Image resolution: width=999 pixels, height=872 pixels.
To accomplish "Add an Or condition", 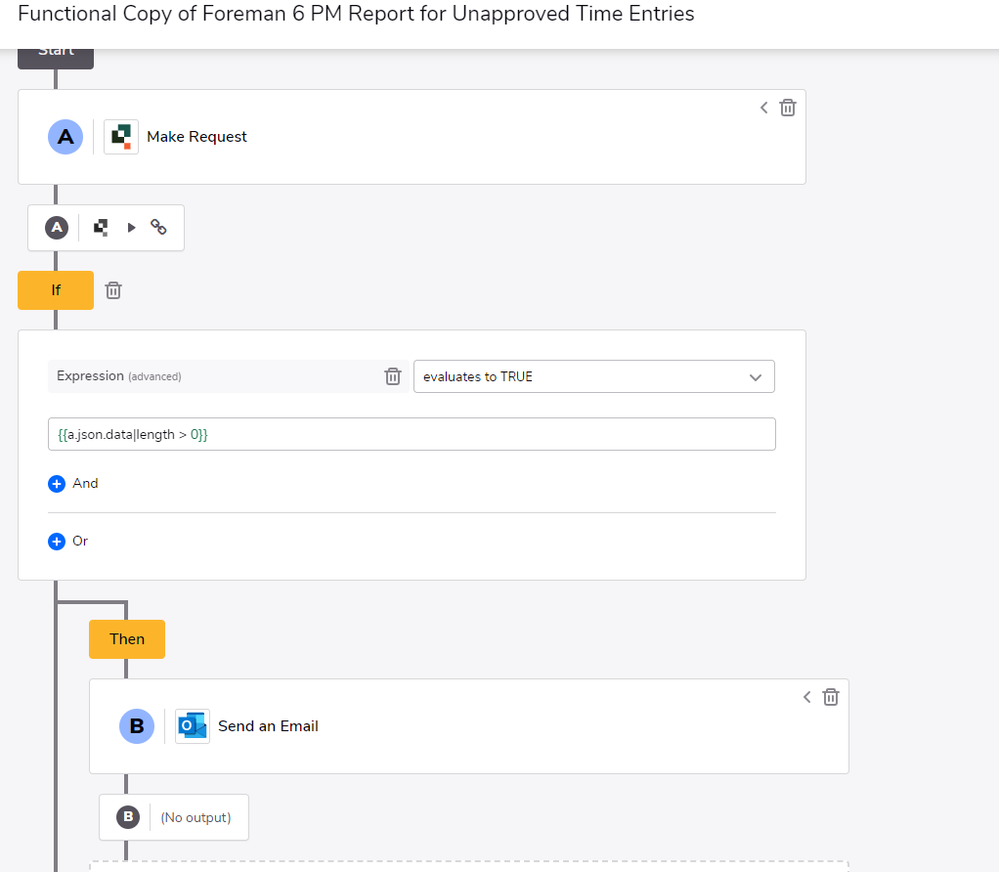I will coord(68,541).
